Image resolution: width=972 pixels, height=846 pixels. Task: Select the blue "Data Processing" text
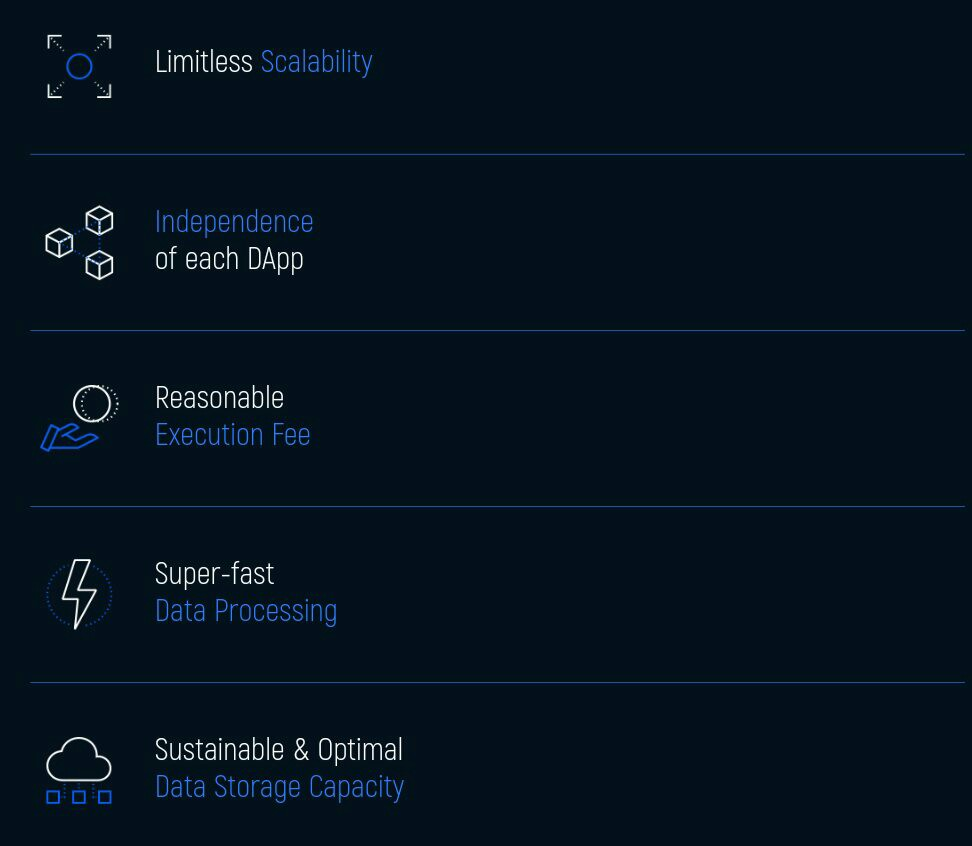click(246, 611)
